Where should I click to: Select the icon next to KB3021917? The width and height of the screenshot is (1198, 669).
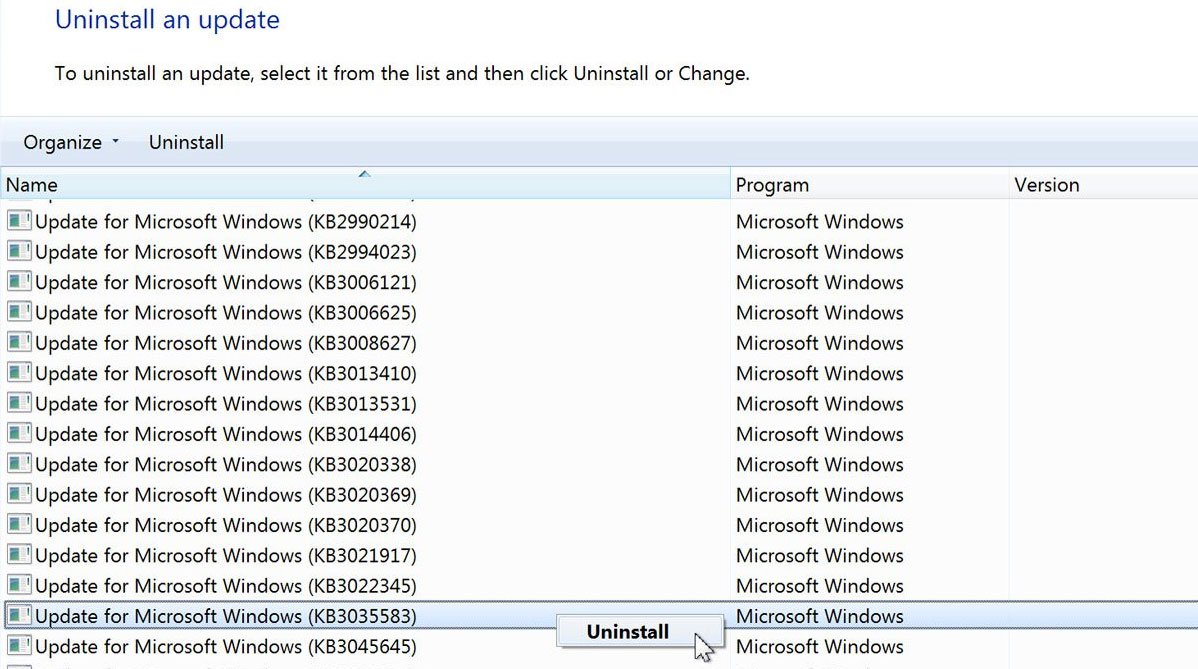coord(19,555)
